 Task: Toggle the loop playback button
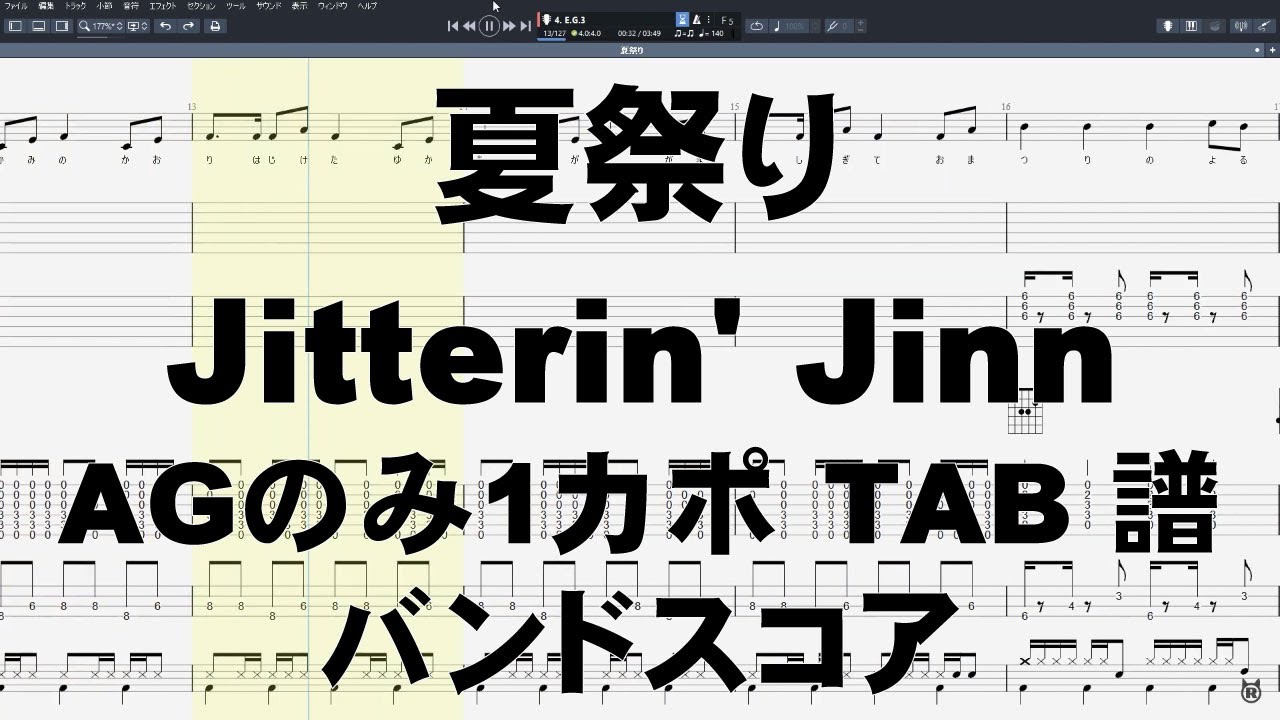(757, 26)
